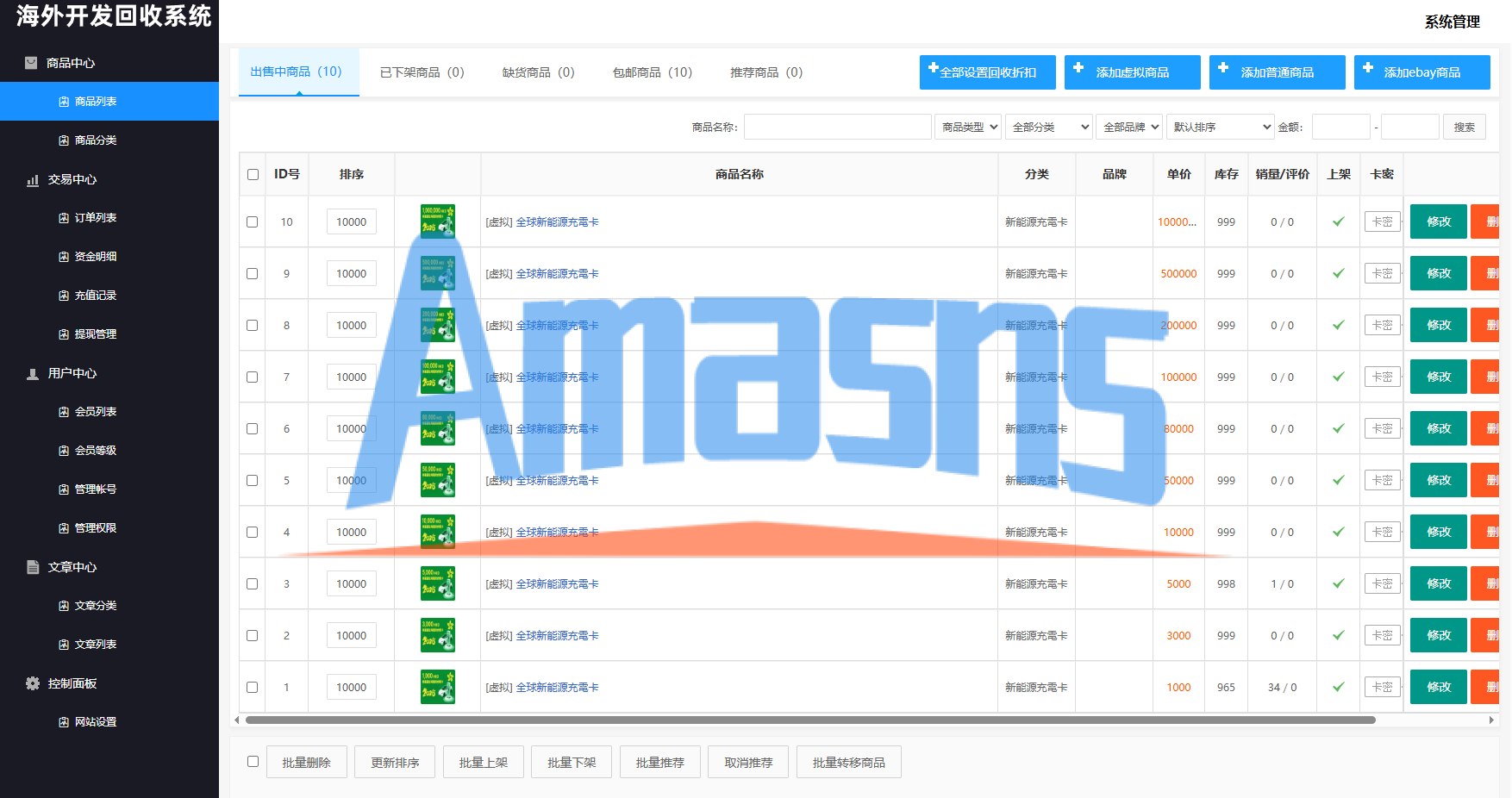Click 卡密 button for product ID 5
The height and width of the screenshot is (798, 1512).
click(x=1383, y=480)
